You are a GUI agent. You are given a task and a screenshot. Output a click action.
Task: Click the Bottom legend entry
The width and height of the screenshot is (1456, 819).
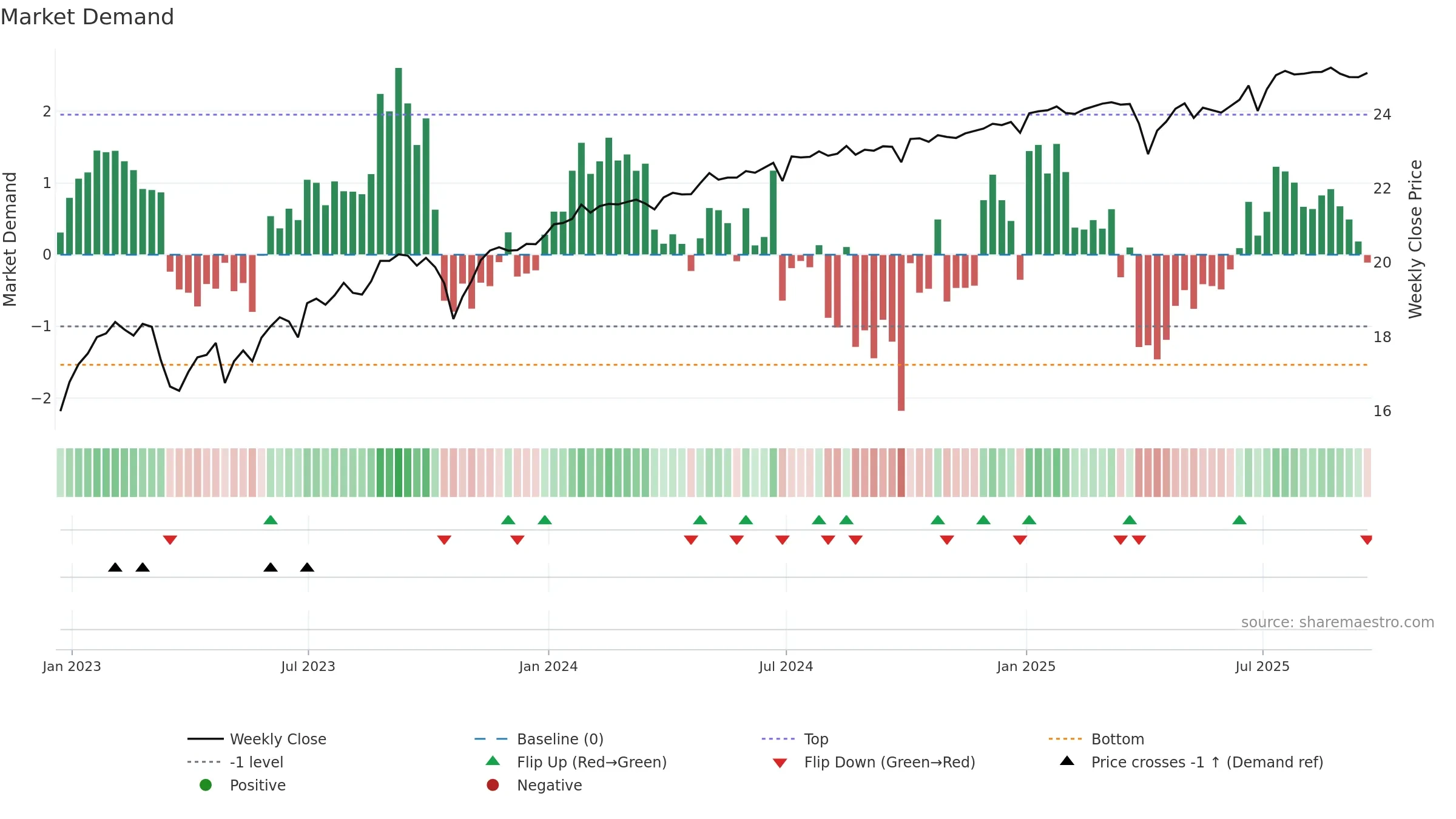tap(1096, 739)
